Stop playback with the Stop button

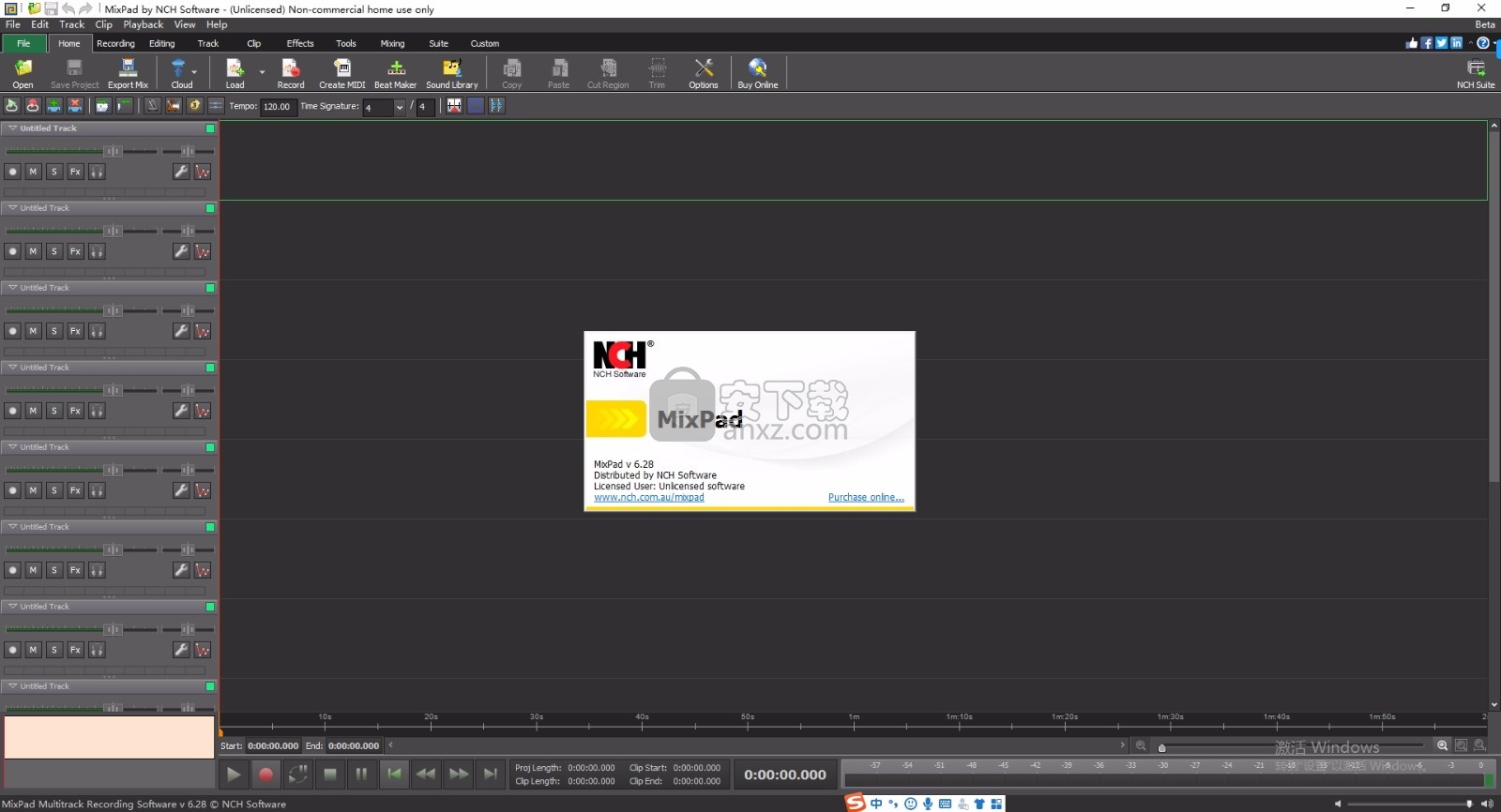tap(330, 774)
